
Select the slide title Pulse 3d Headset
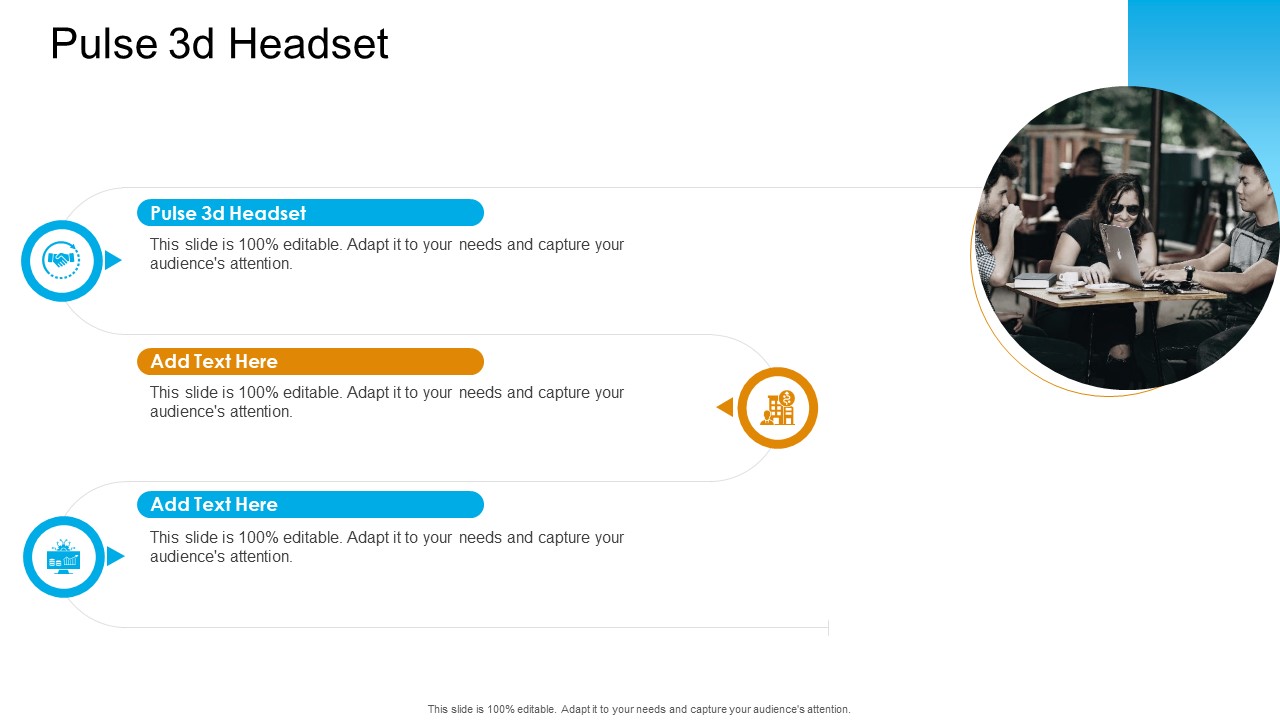click(x=219, y=44)
